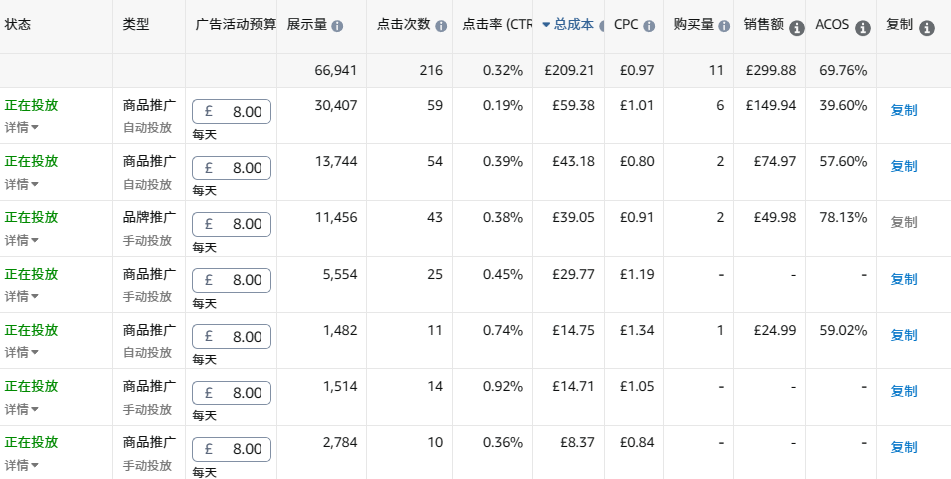This screenshot has height=479, width=951.
Task: Click the info icon beside 展示量
Action: (x=337, y=26)
